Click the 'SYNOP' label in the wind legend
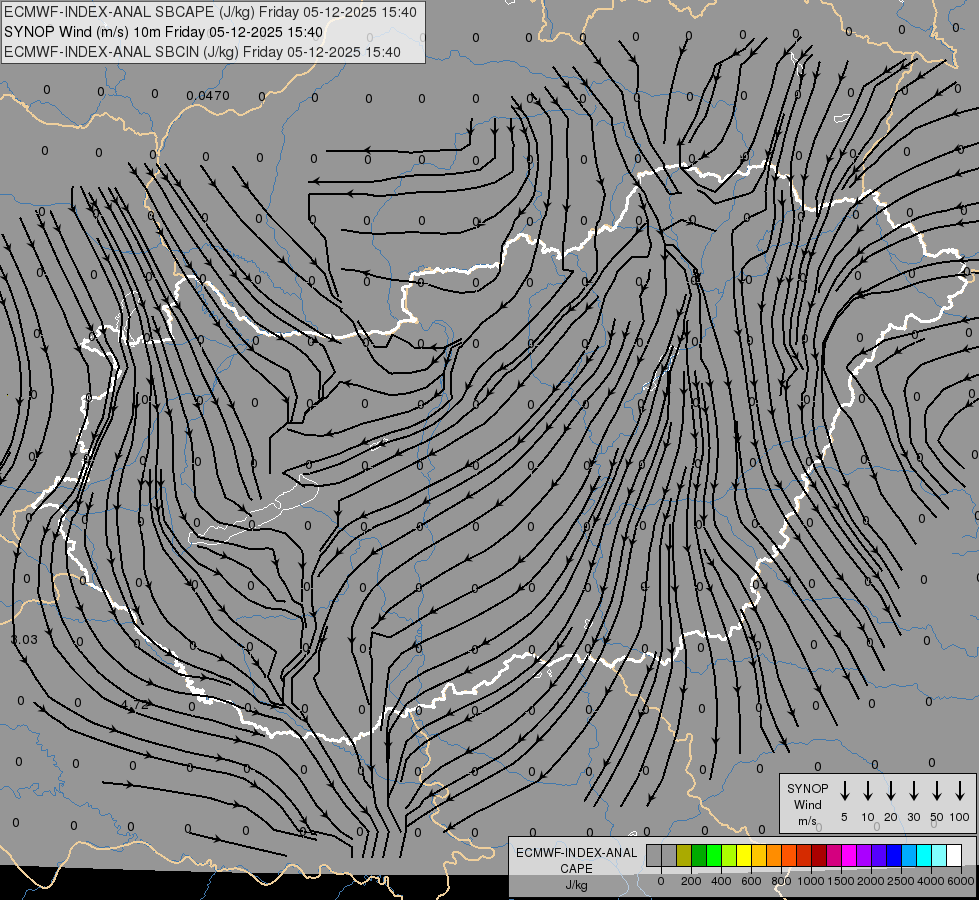The width and height of the screenshot is (979, 900). (807, 788)
